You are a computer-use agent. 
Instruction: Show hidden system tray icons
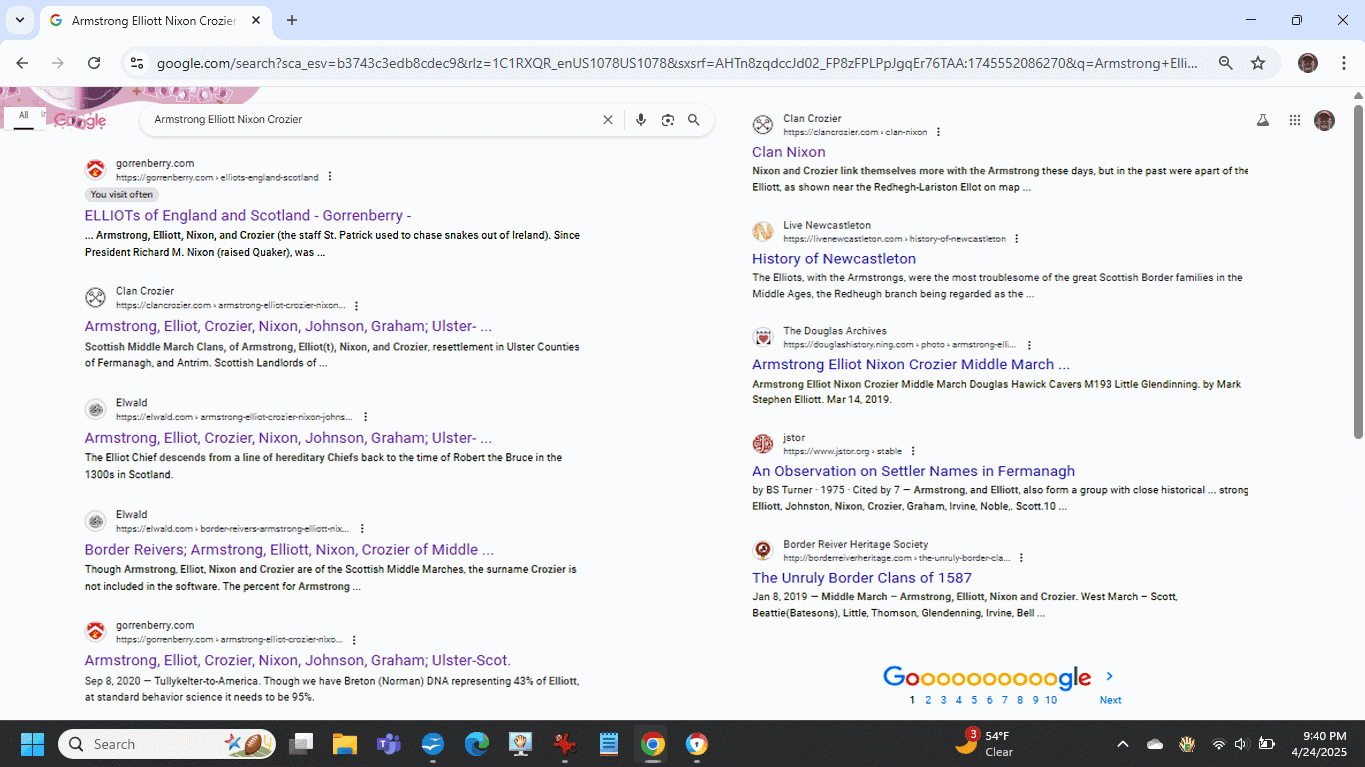pos(1122,744)
